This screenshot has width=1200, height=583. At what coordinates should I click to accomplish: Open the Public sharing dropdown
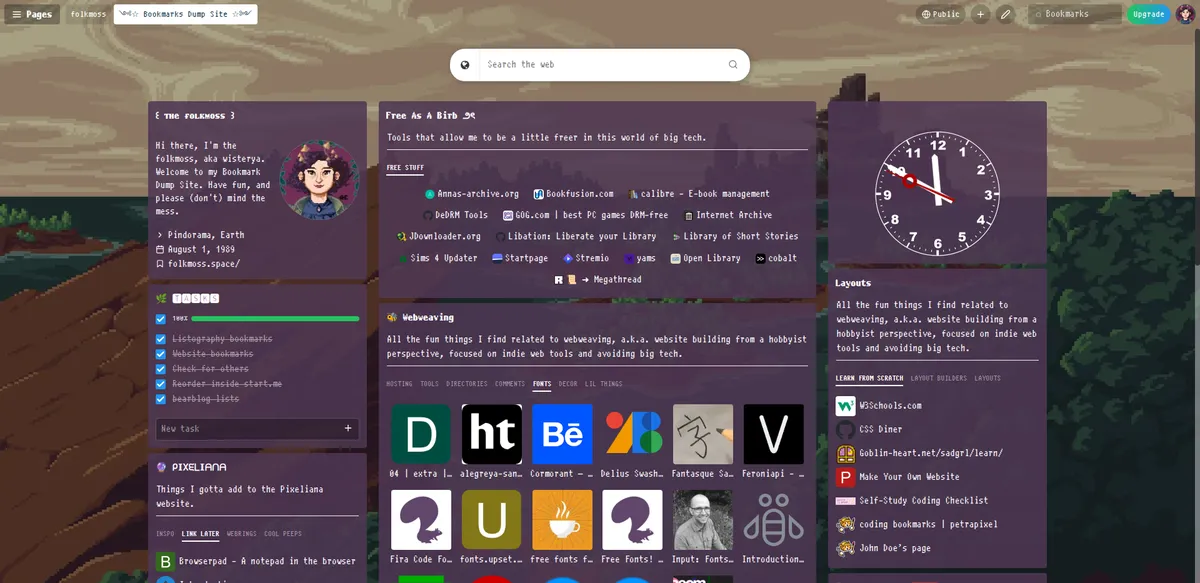coord(940,15)
